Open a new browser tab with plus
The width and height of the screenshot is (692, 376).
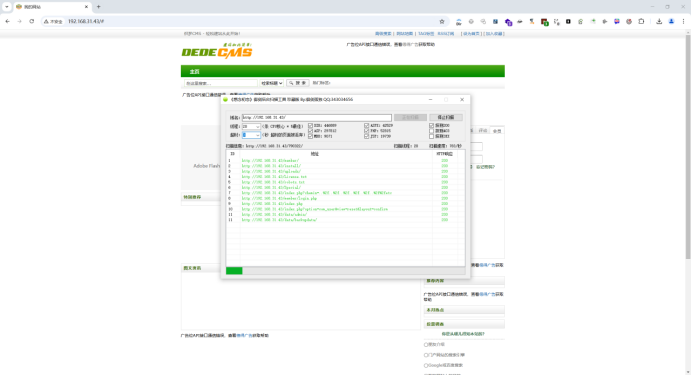click(x=98, y=7)
